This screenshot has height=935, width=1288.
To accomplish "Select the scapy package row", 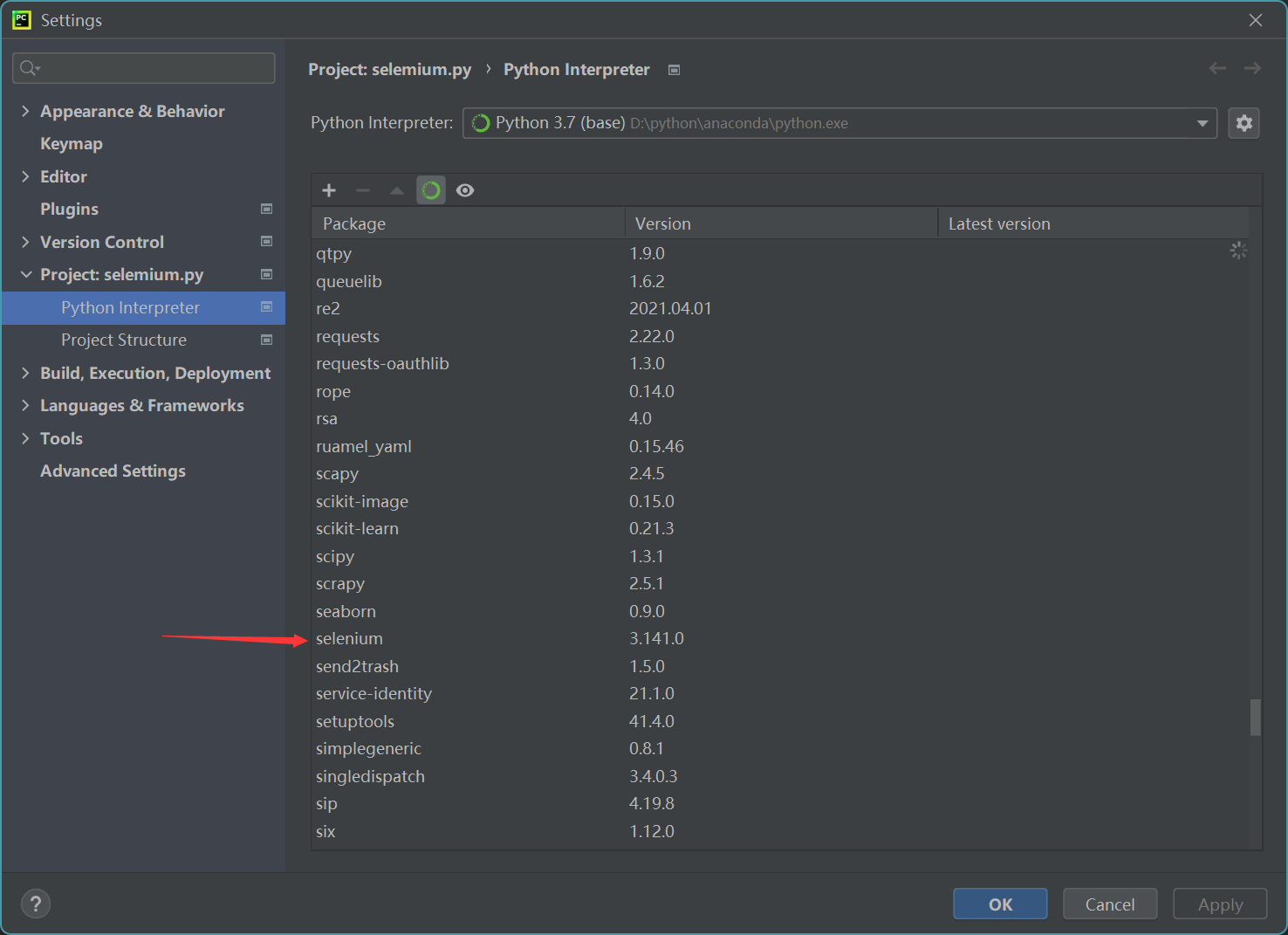I will point(780,473).
